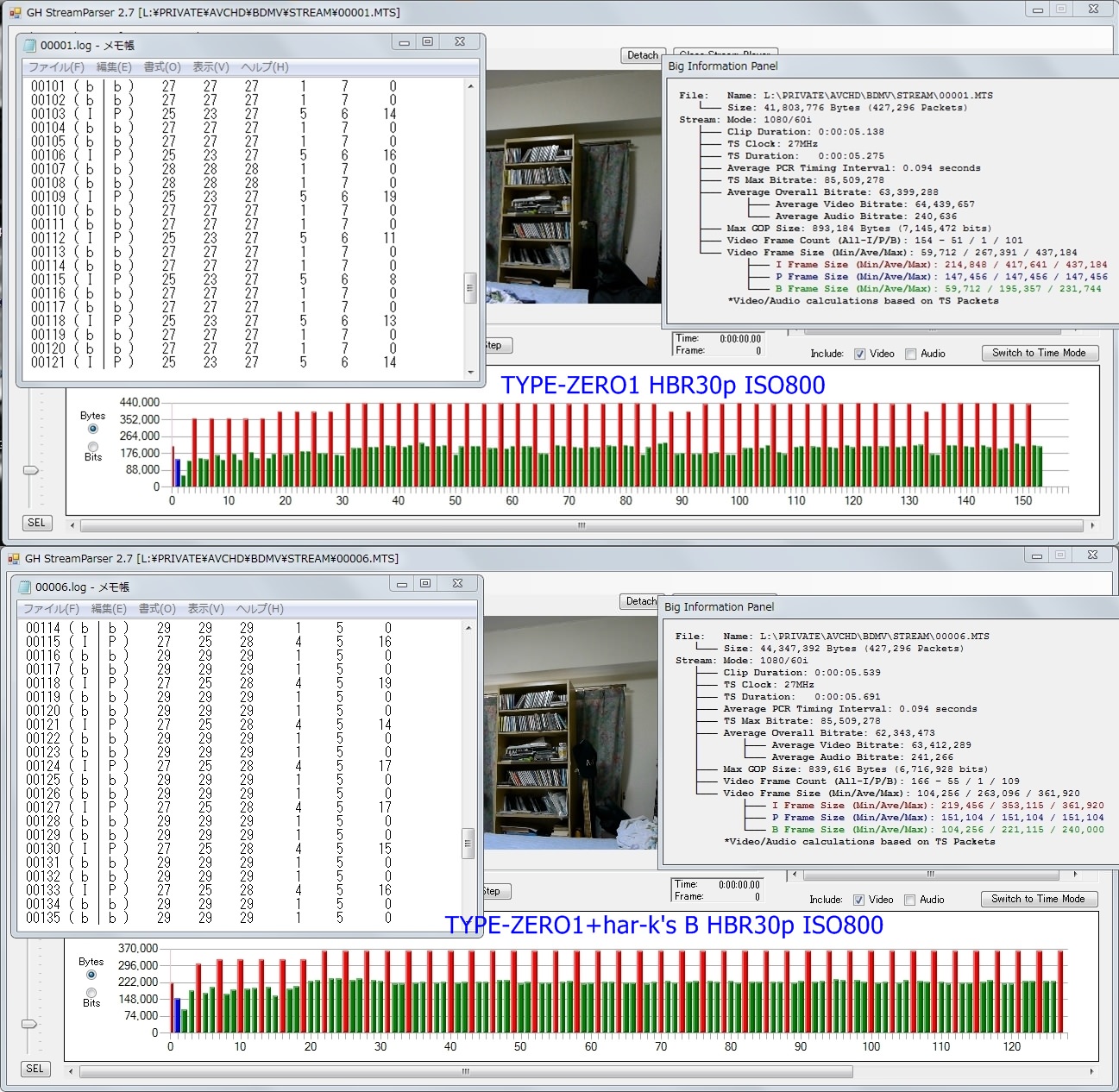
Task: Minimize the 00006.log Notepad window
Action: (x=401, y=584)
